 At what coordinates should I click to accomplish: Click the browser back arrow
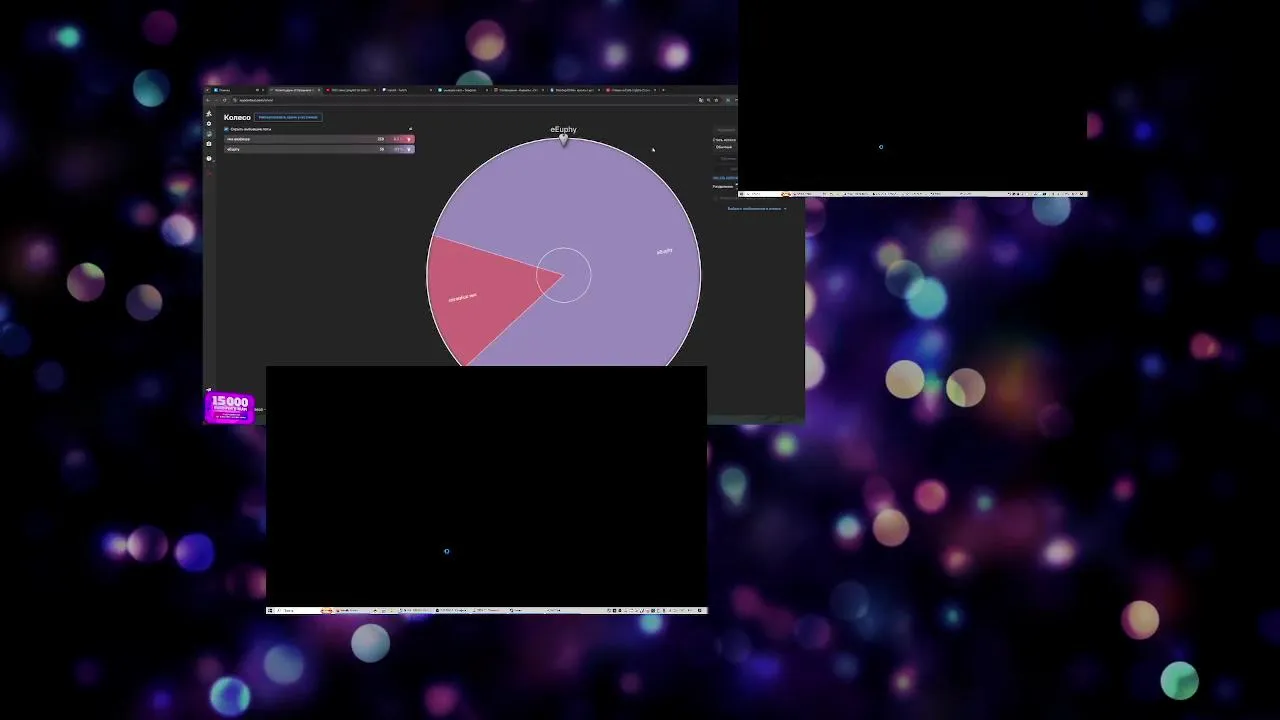pos(208,100)
